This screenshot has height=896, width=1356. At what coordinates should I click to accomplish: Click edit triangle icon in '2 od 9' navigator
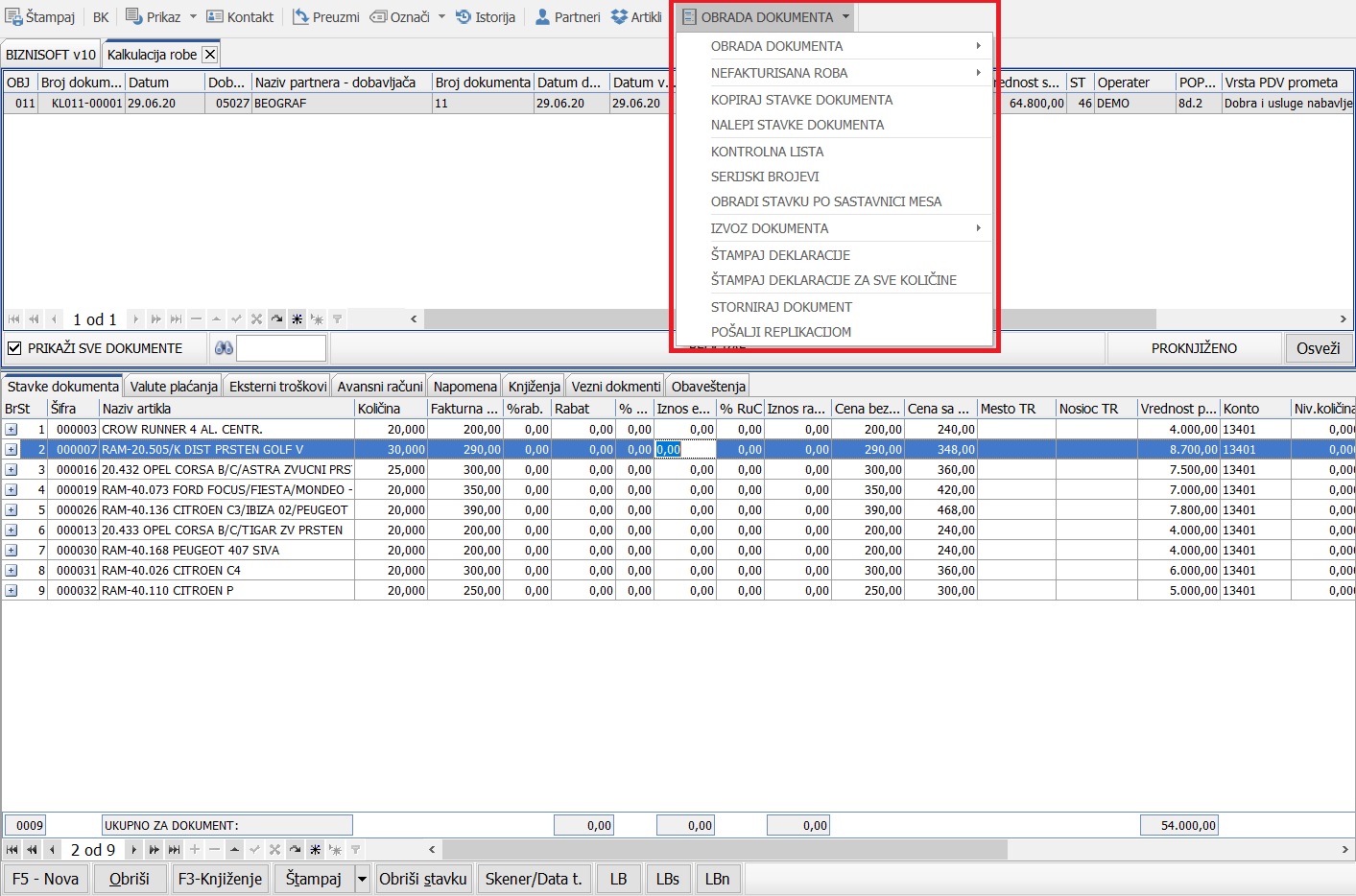[234, 850]
